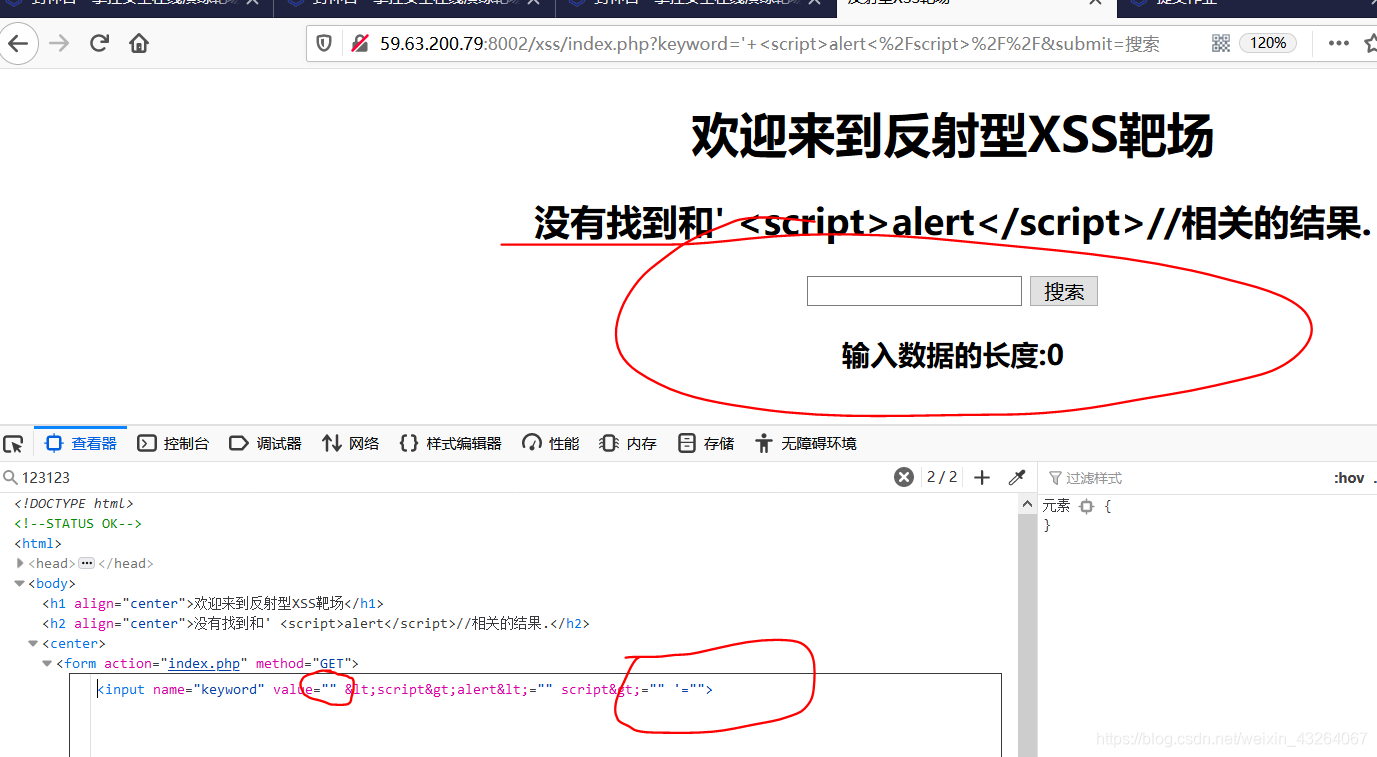Click the QR code icon in the address bar
Image resolution: width=1377 pixels, height=757 pixels.
[x=1220, y=43]
